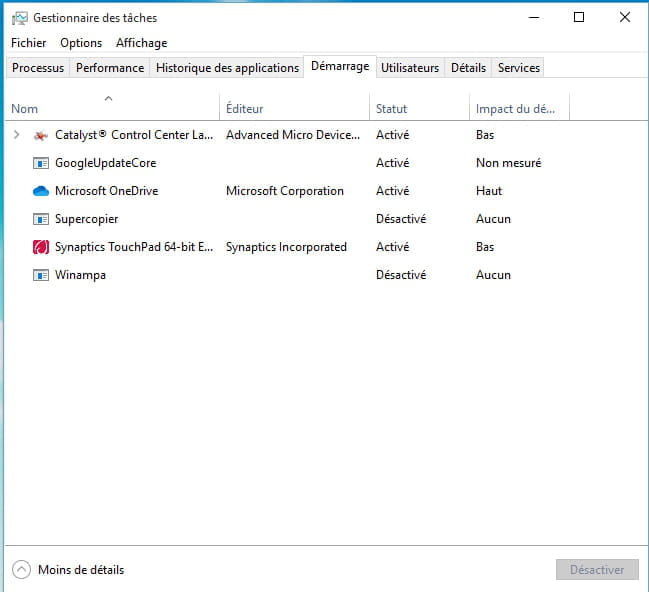Switch to the Processus tab
The height and width of the screenshot is (592, 649).
38,67
